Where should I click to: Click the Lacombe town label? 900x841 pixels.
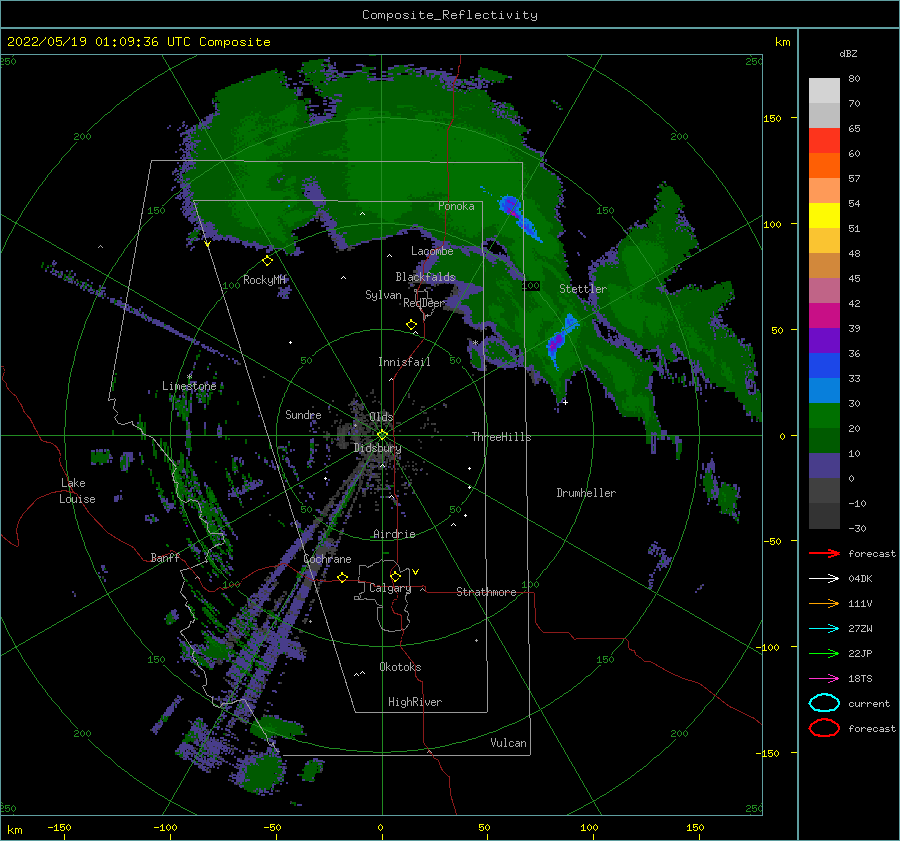[432, 251]
